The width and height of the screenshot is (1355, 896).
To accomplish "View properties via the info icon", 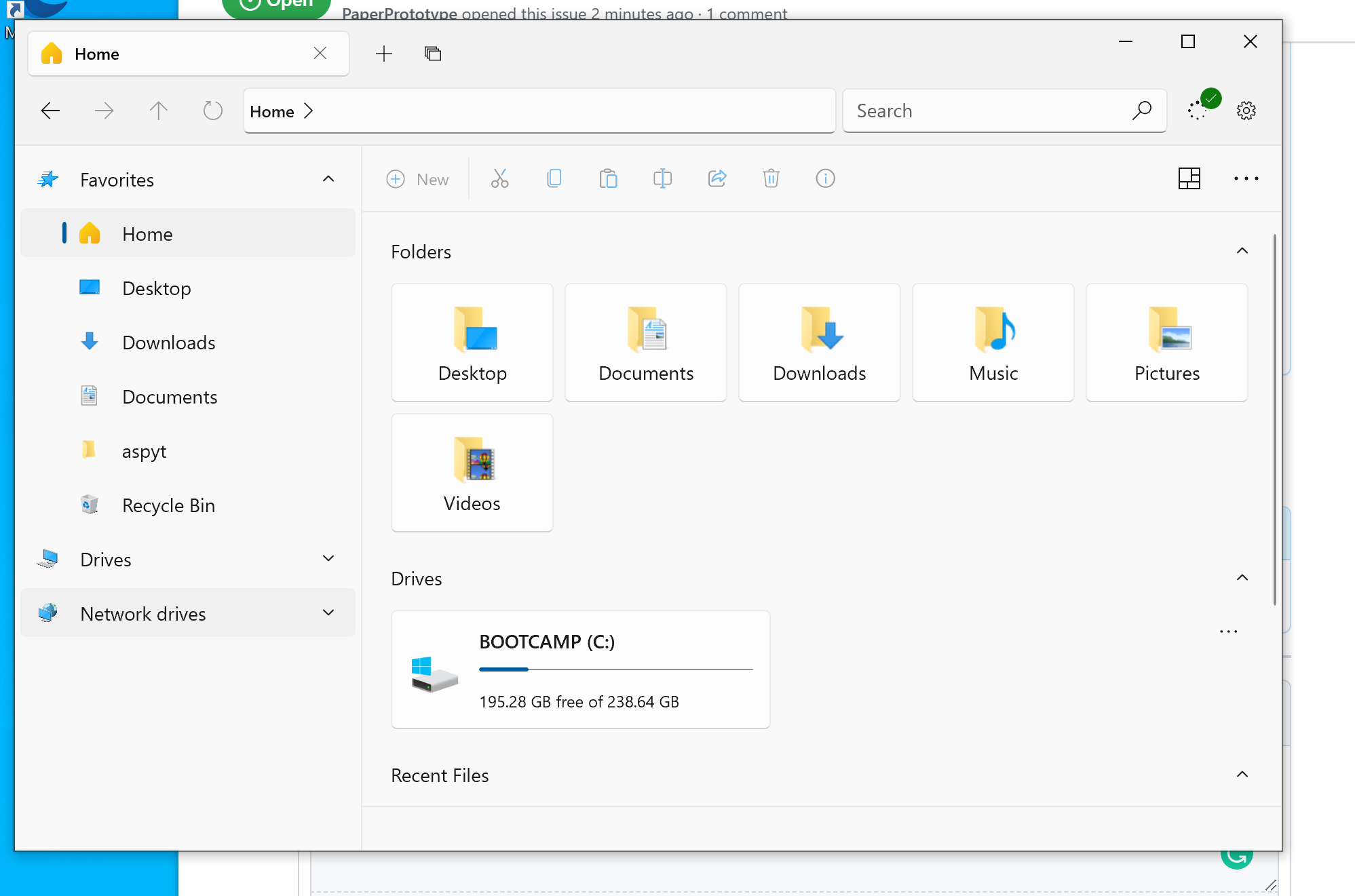I will tap(825, 178).
